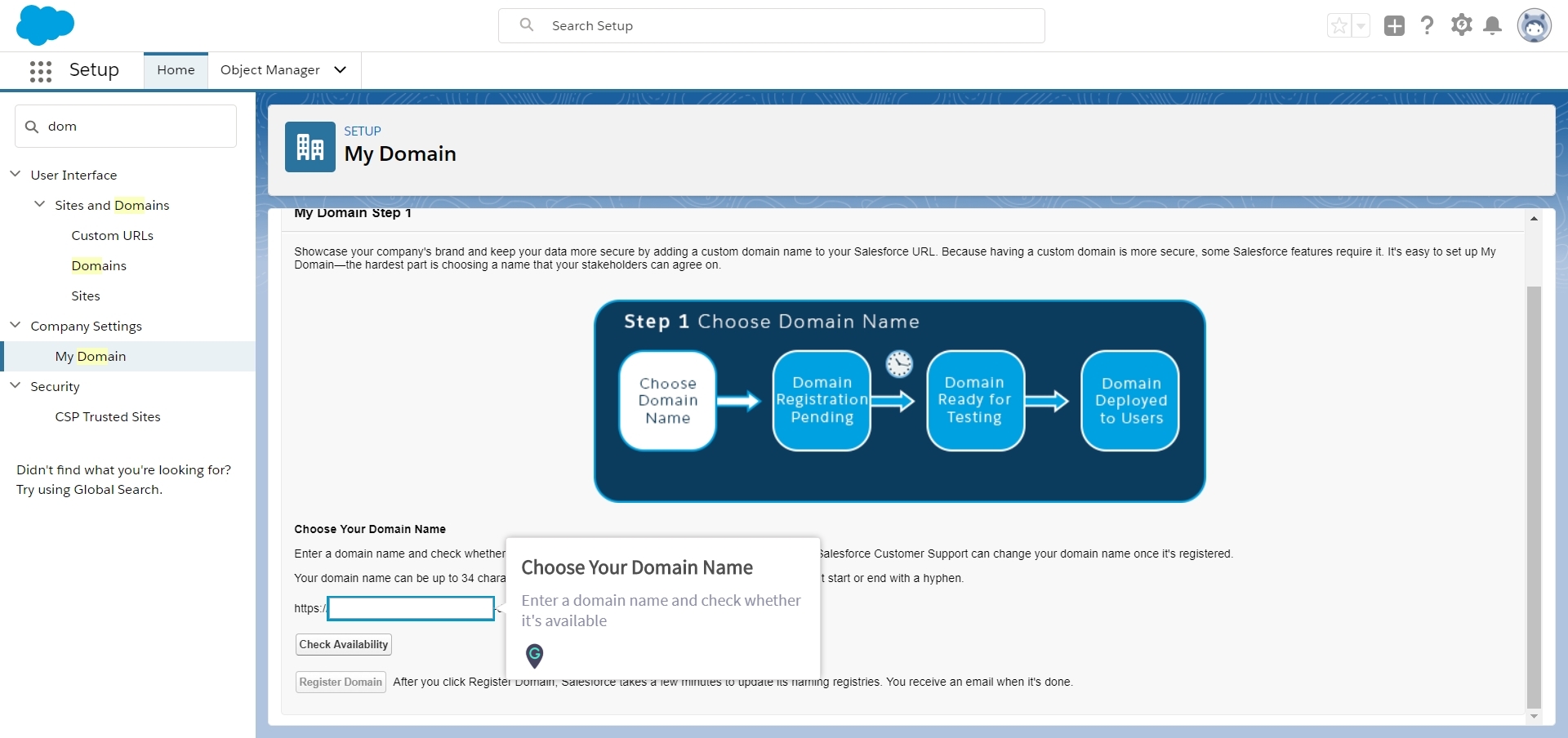Open the help question mark icon
Image resolution: width=1568 pixels, height=738 pixels.
pos(1427,26)
